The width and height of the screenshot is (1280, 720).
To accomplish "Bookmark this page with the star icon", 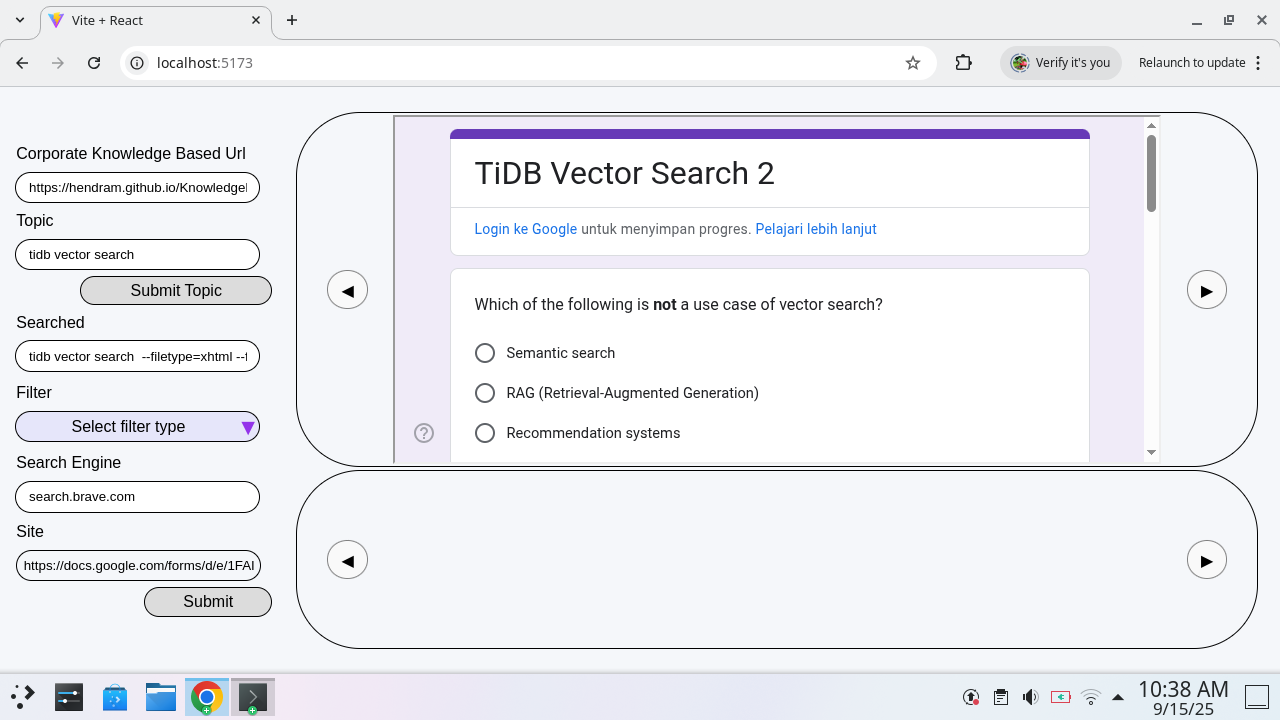I will coord(912,63).
